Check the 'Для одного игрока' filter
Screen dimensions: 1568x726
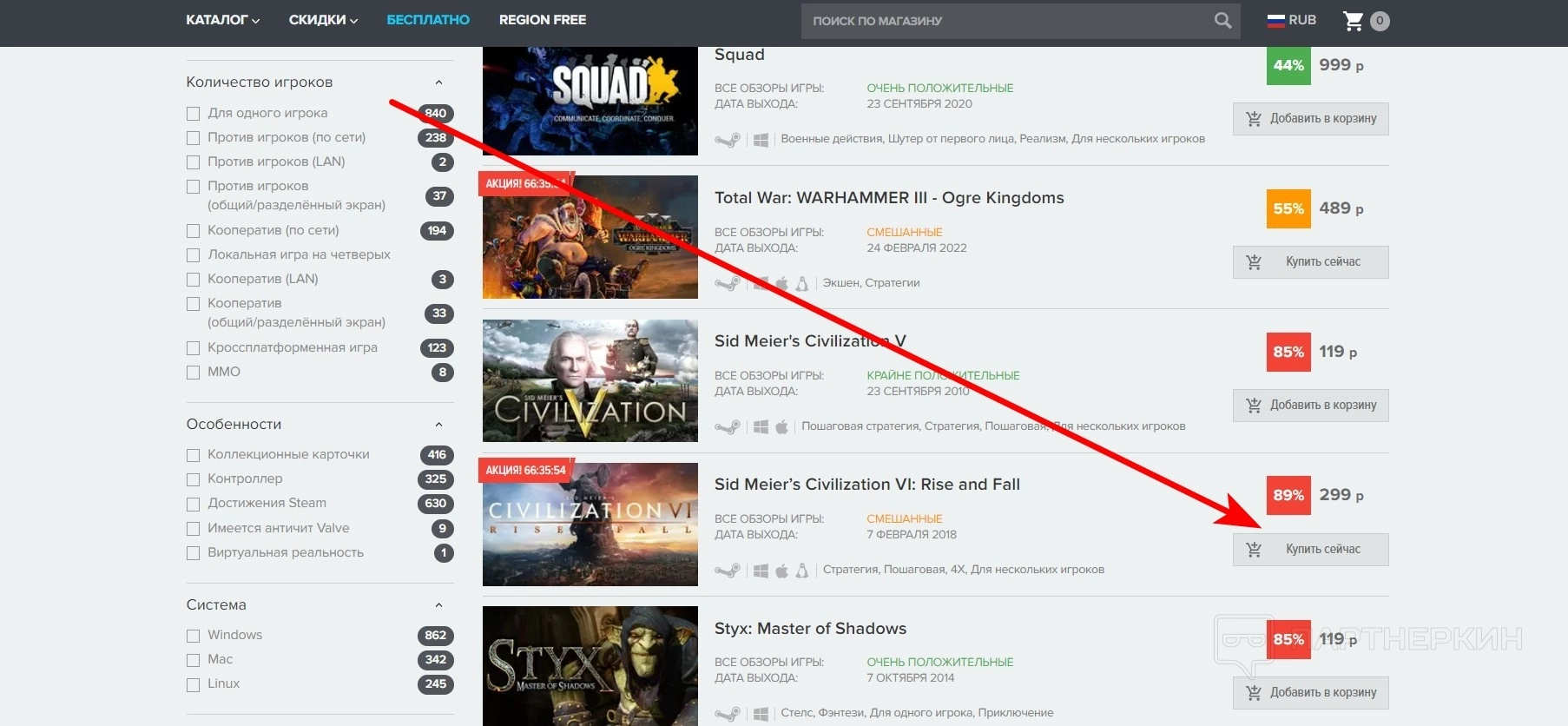coord(193,114)
